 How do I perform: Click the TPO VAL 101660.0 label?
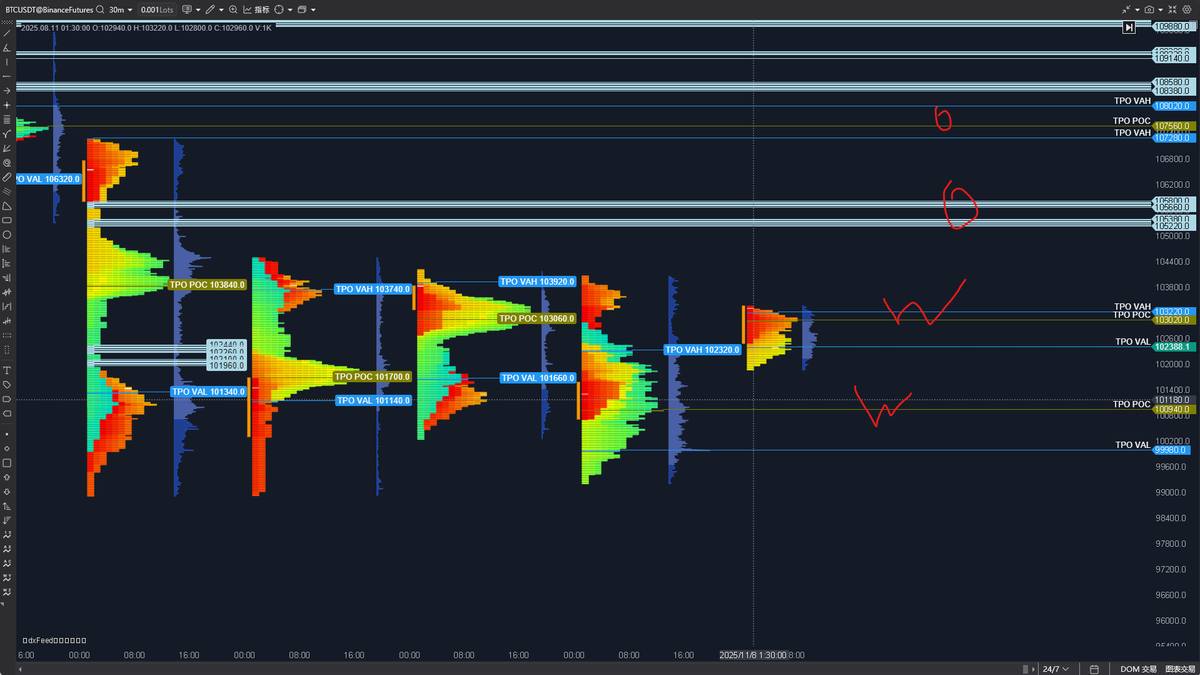(x=538, y=378)
